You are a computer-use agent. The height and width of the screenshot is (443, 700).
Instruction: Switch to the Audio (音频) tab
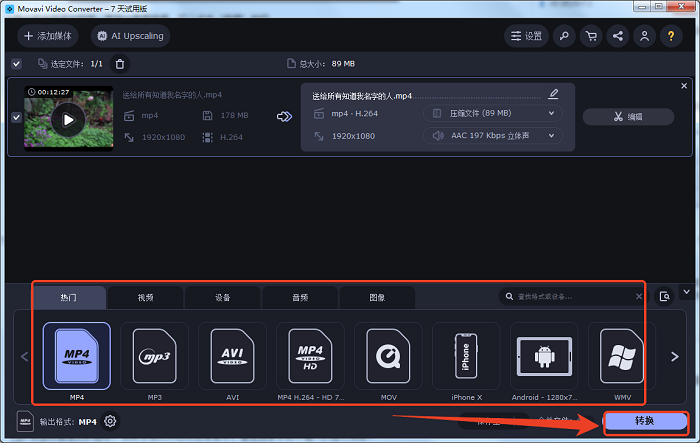[300, 297]
